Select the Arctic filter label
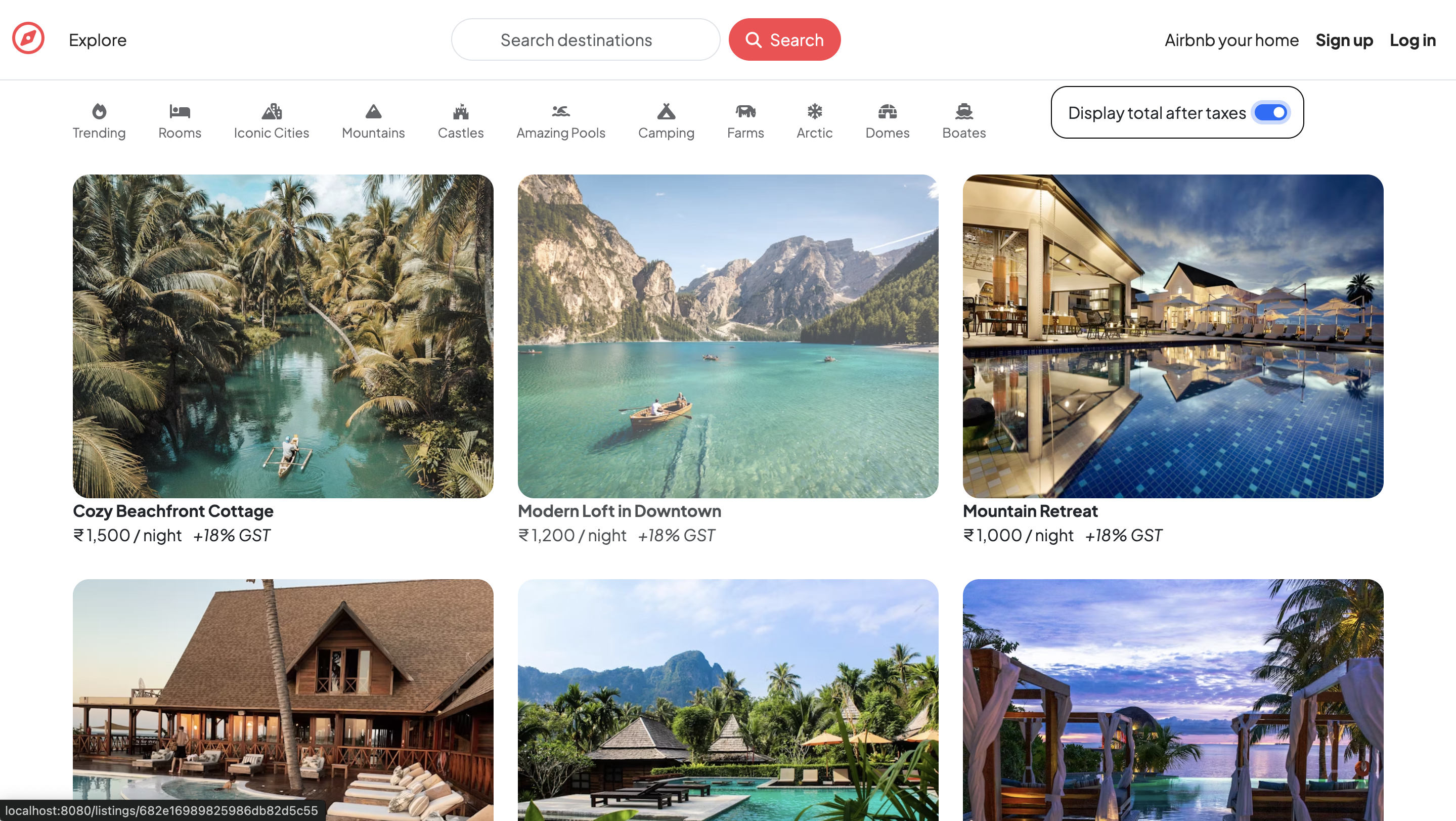Image resolution: width=1456 pixels, height=821 pixels. click(814, 133)
